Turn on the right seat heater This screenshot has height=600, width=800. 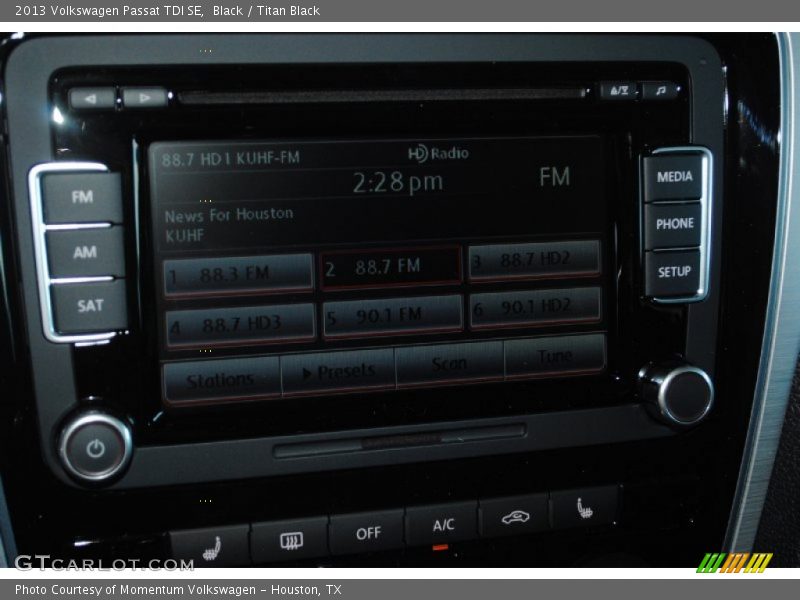(x=584, y=508)
